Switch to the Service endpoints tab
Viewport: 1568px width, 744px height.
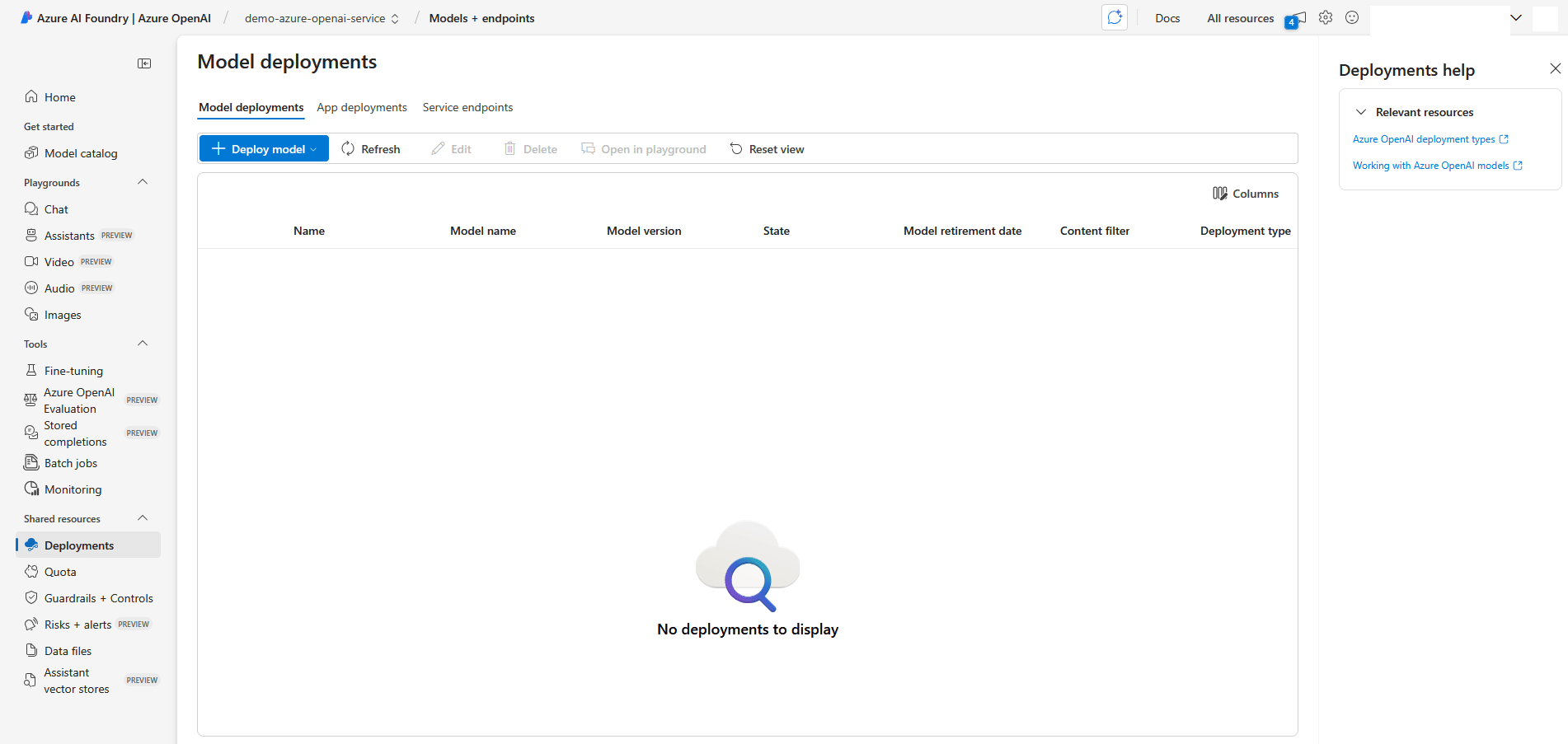[x=467, y=107]
